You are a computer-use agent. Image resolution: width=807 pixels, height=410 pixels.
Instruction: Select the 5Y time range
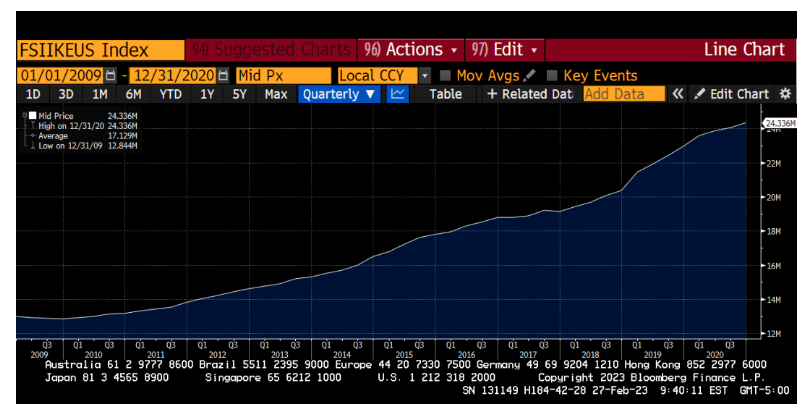[239, 94]
